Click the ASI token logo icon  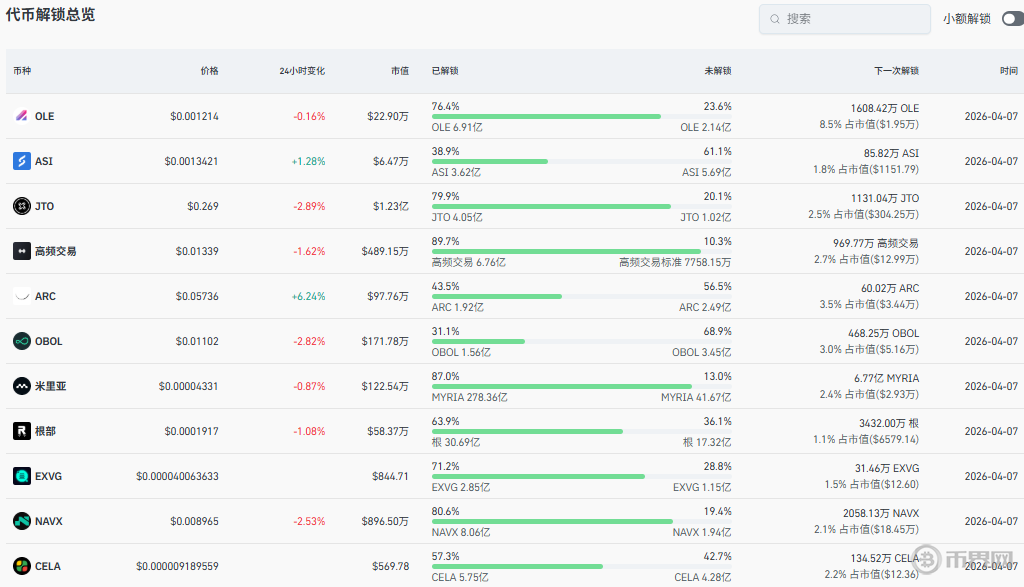click(22, 161)
